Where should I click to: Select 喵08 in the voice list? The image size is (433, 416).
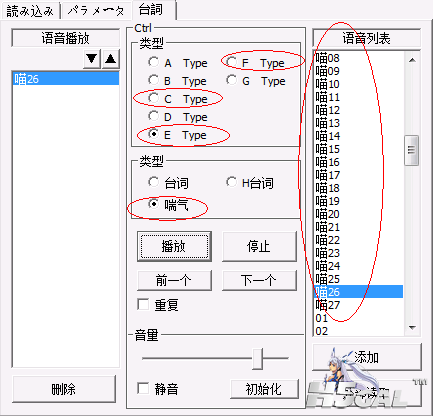point(359,58)
